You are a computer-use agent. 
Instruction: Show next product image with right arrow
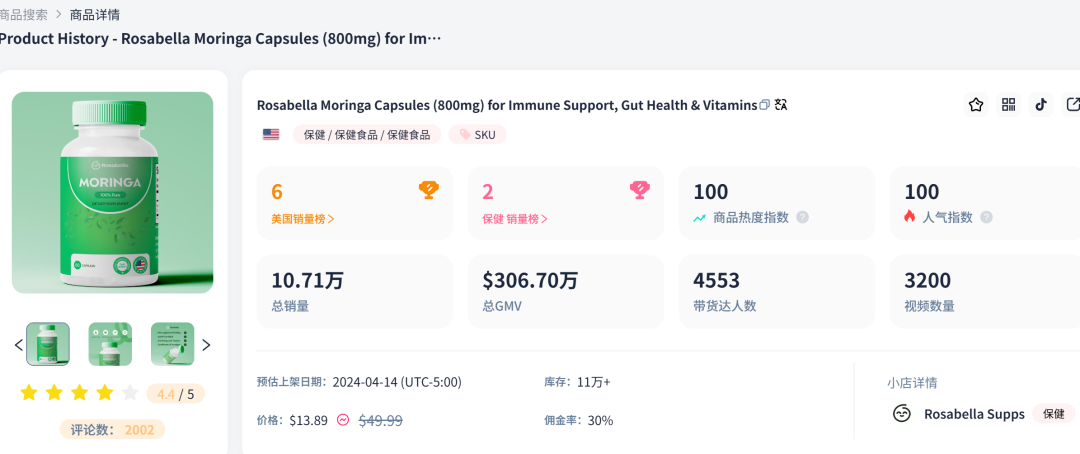[x=206, y=345]
